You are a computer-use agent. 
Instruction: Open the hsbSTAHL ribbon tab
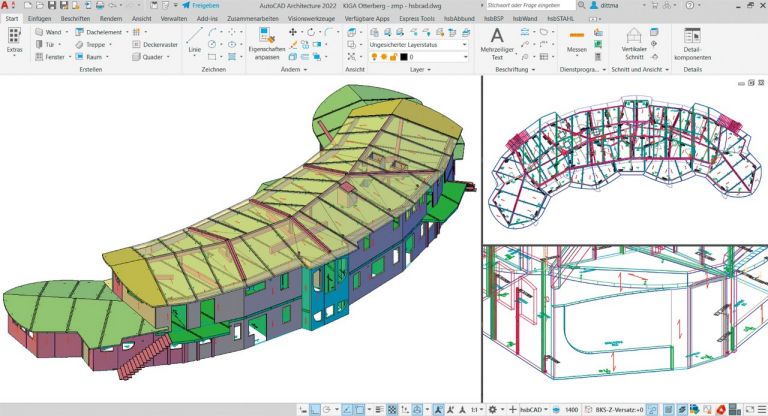pyautogui.click(x=562, y=18)
